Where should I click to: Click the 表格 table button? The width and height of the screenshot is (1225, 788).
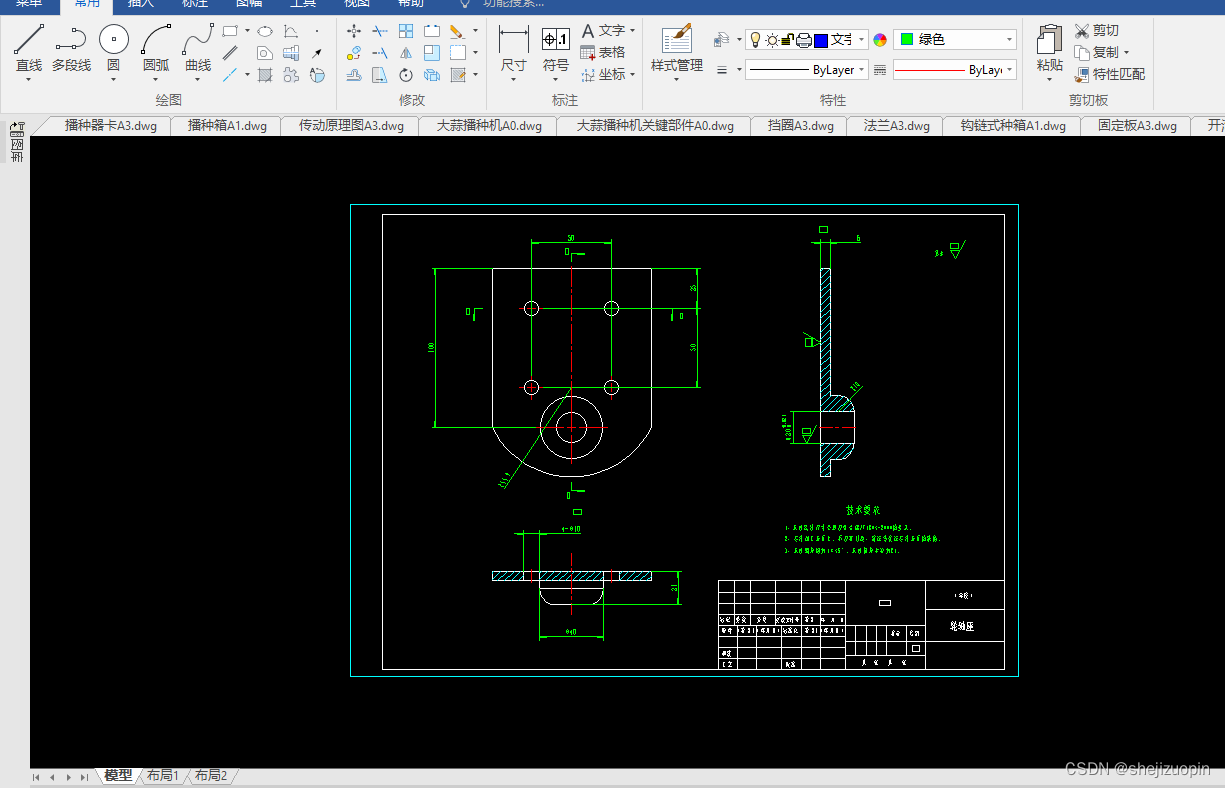coord(603,53)
